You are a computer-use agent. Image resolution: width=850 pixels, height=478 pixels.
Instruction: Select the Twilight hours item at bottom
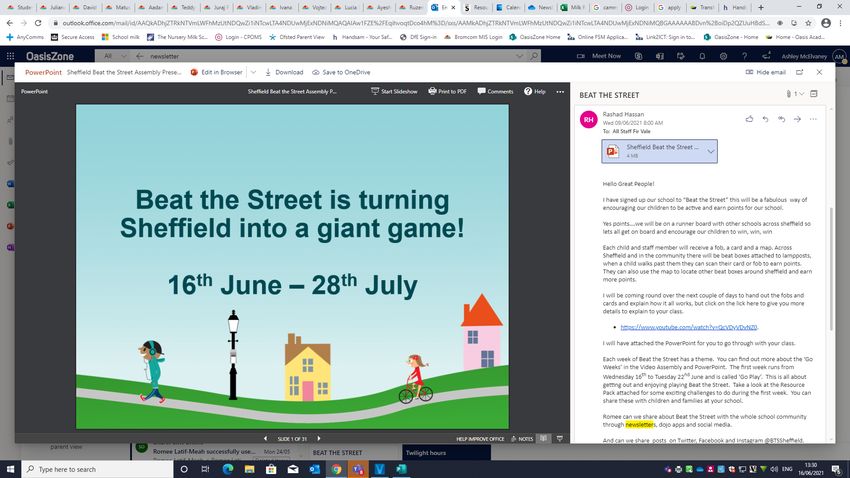point(447,453)
